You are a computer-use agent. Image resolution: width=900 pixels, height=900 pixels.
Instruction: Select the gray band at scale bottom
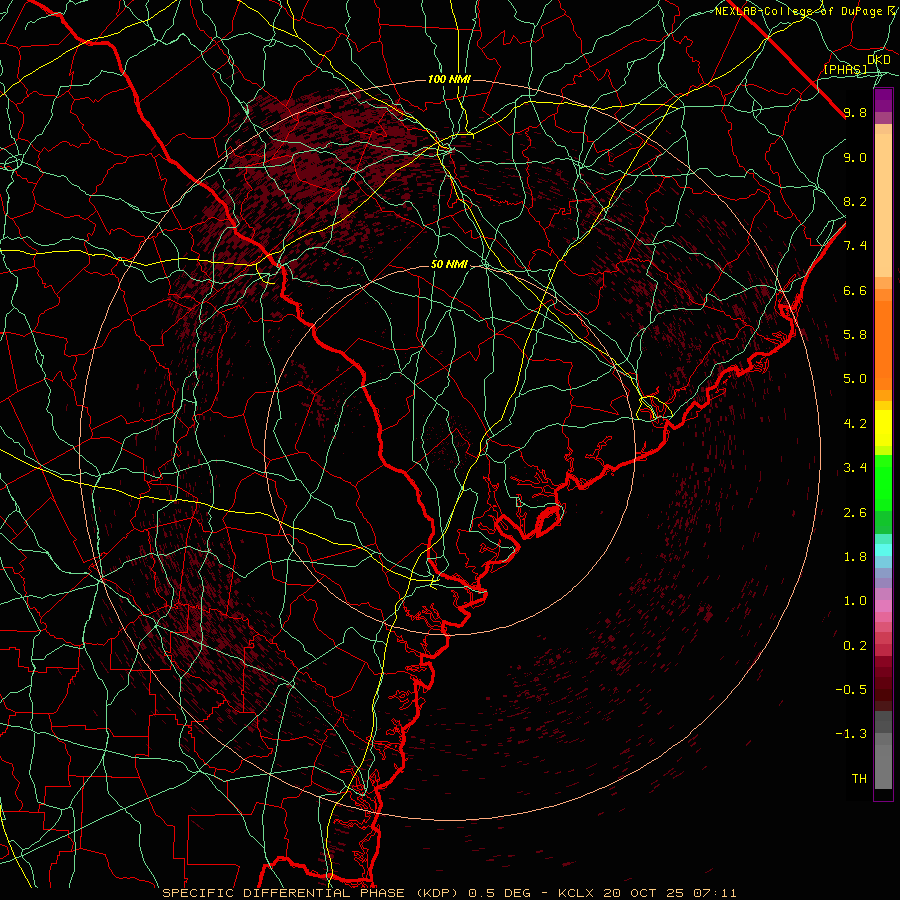(x=883, y=766)
